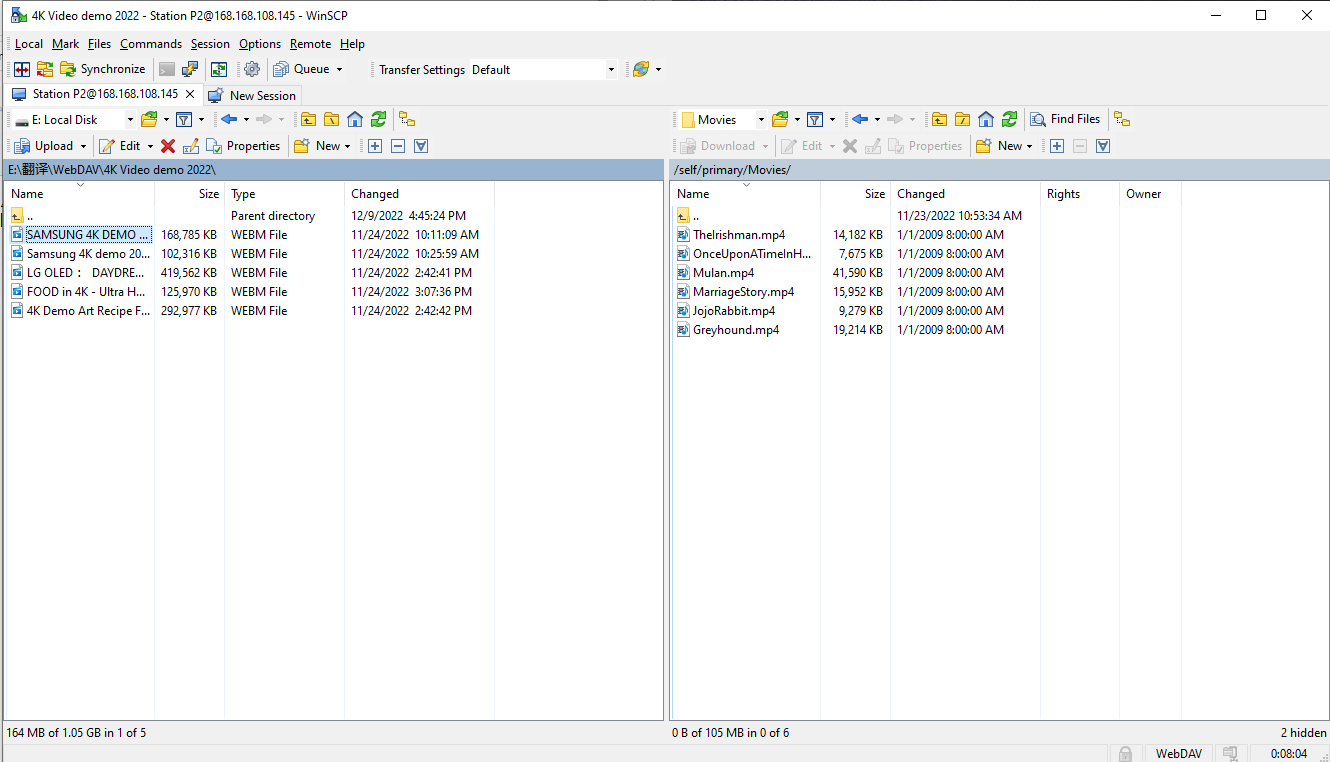1330x762 pixels.
Task: Click the Synchronize Browsing icon beside Compare Directories
Action: pos(45,69)
